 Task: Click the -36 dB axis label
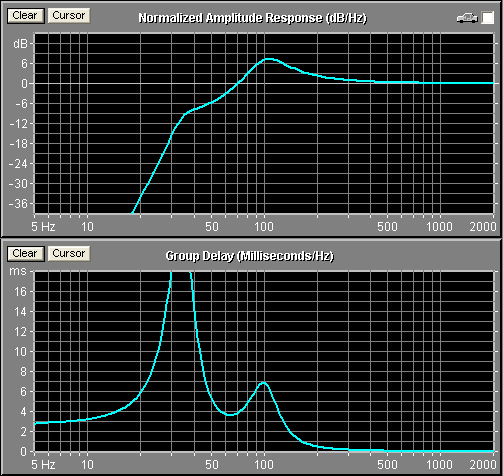(x=18, y=204)
